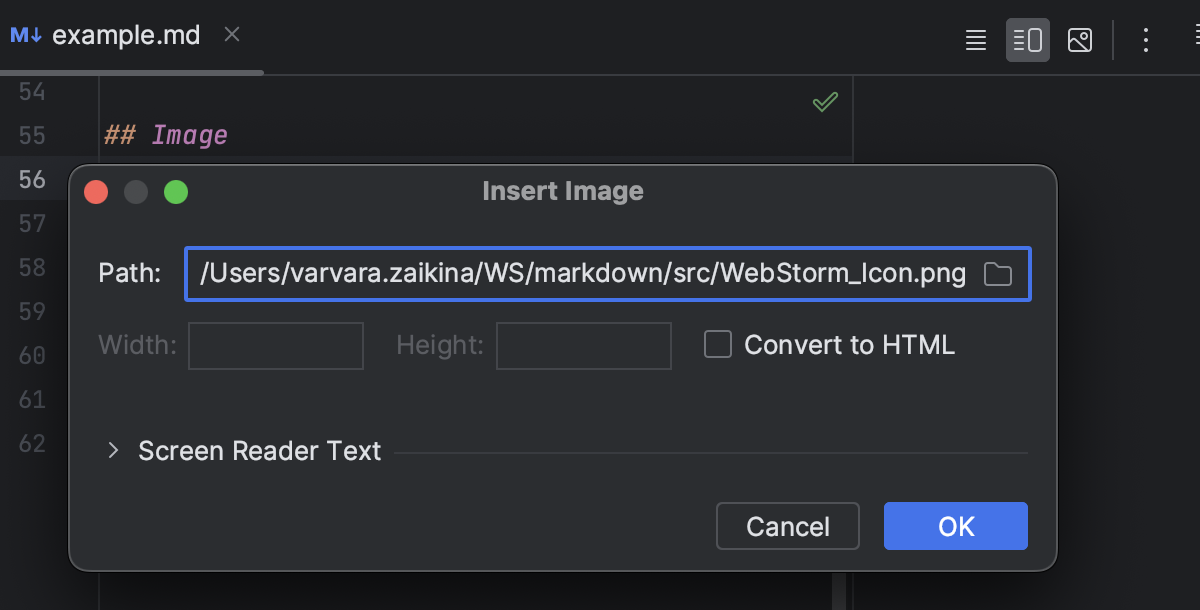The height and width of the screenshot is (610, 1200).
Task: Select the split editor and preview layout
Action: click(x=1027, y=40)
